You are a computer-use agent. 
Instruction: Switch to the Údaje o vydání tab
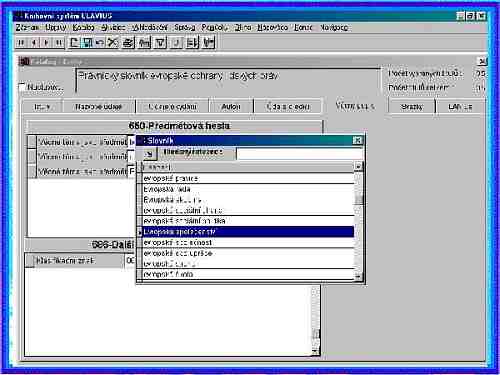coord(172,107)
